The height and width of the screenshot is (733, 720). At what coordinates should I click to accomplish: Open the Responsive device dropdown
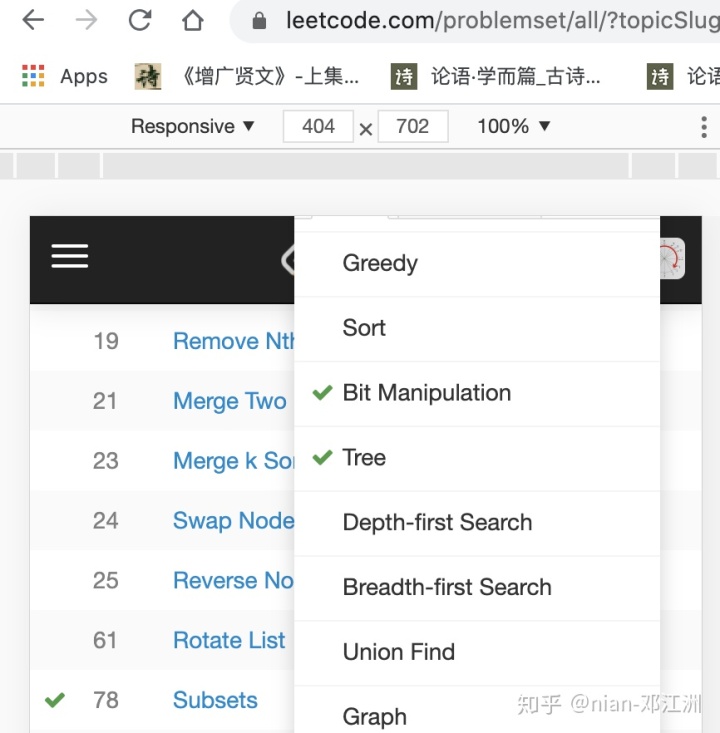click(x=192, y=126)
